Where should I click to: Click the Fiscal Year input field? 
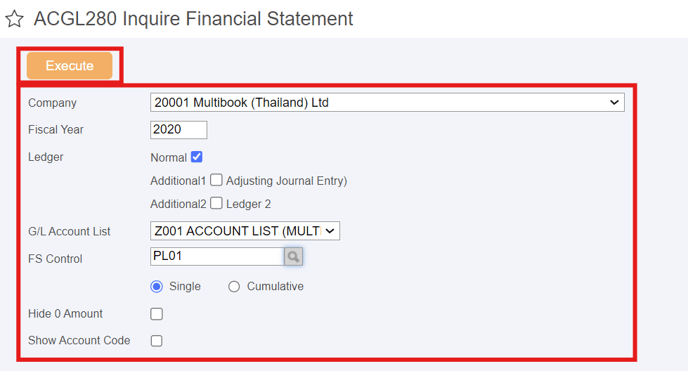[179, 130]
